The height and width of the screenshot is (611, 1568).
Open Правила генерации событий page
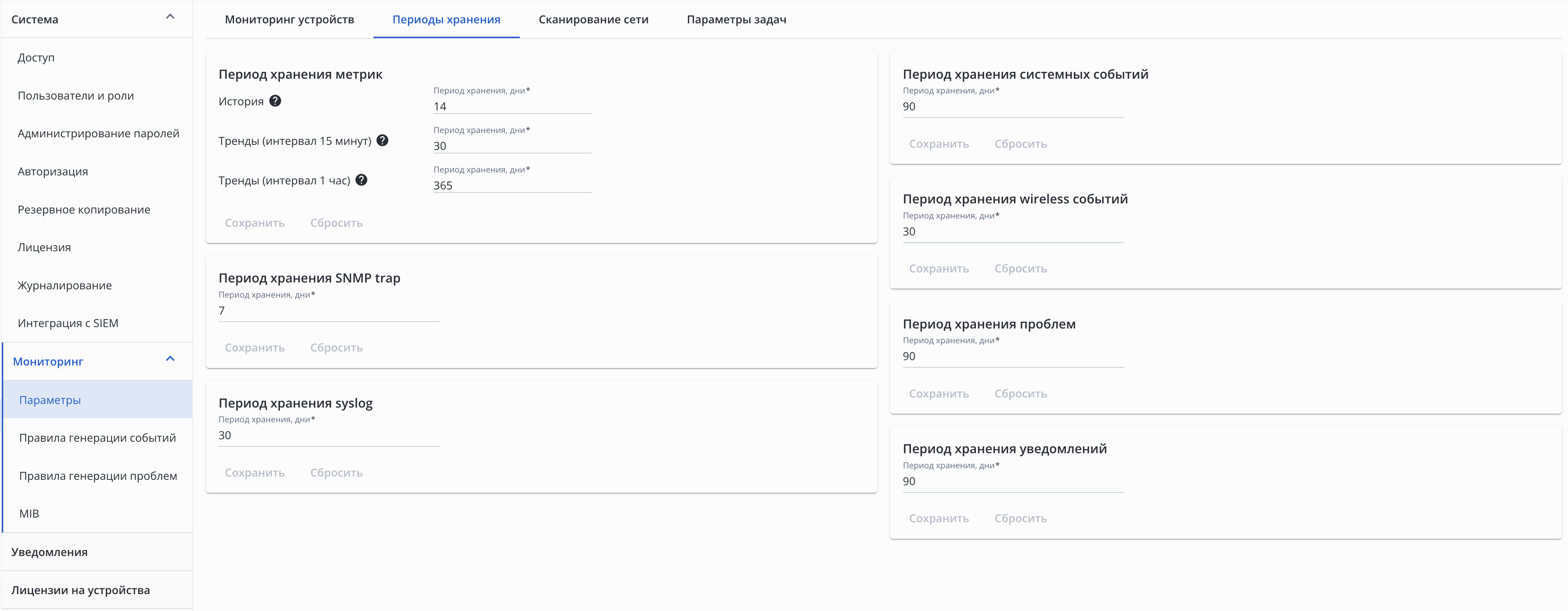point(97,437)
